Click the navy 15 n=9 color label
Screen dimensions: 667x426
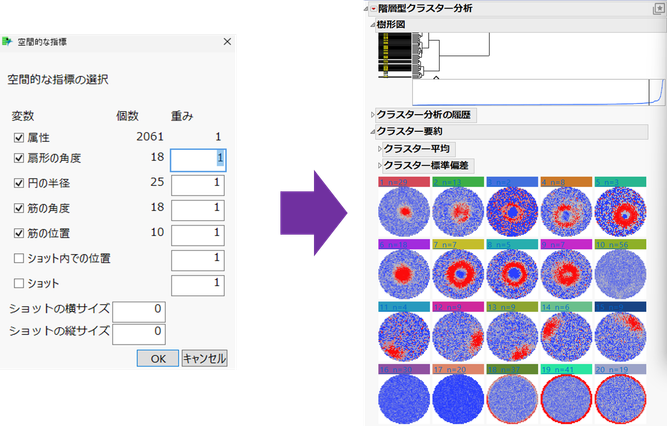click(x=620, y=307)
